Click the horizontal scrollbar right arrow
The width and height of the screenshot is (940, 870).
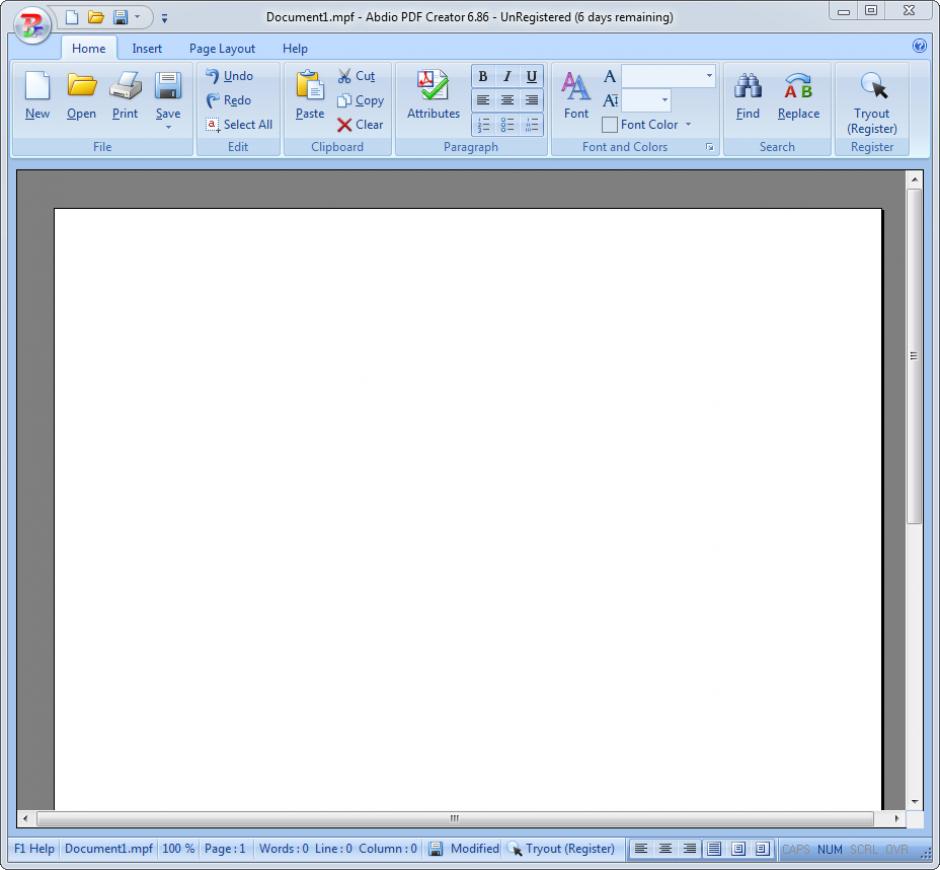896,818
